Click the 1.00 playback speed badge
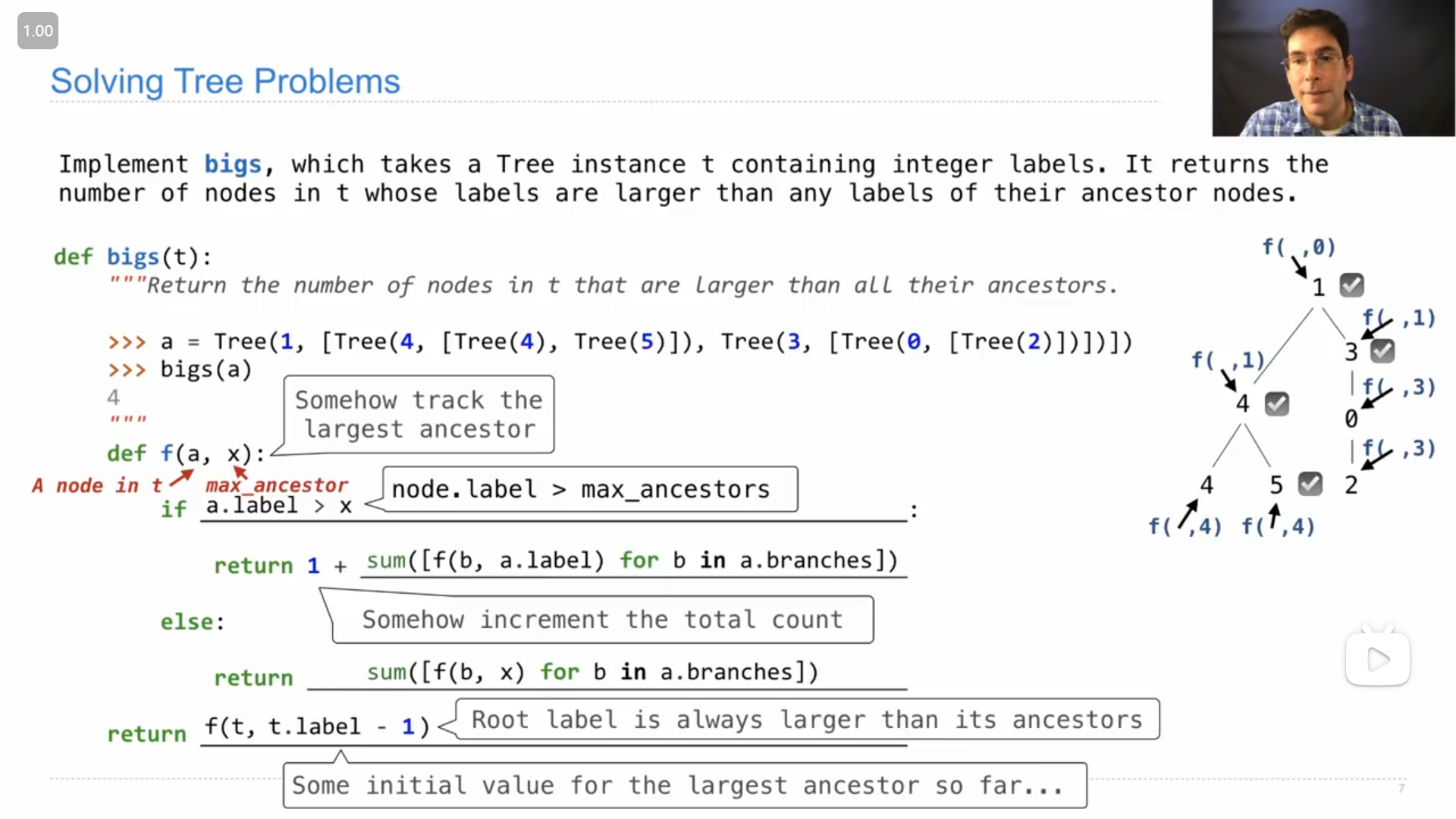The height and width of the screenshot is (819, 1456). pyautogui.click(x=38, y=31)
